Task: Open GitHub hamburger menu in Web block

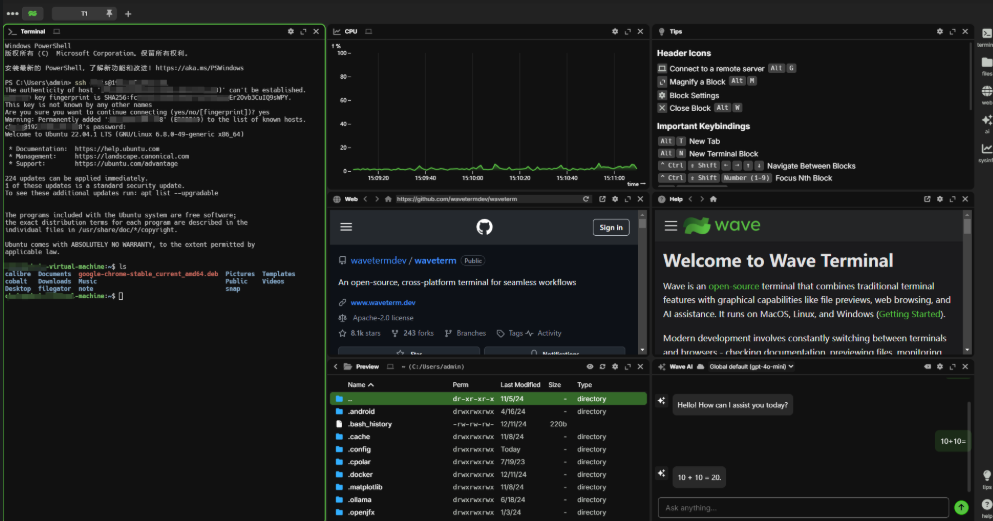Action: coord(346,227)
